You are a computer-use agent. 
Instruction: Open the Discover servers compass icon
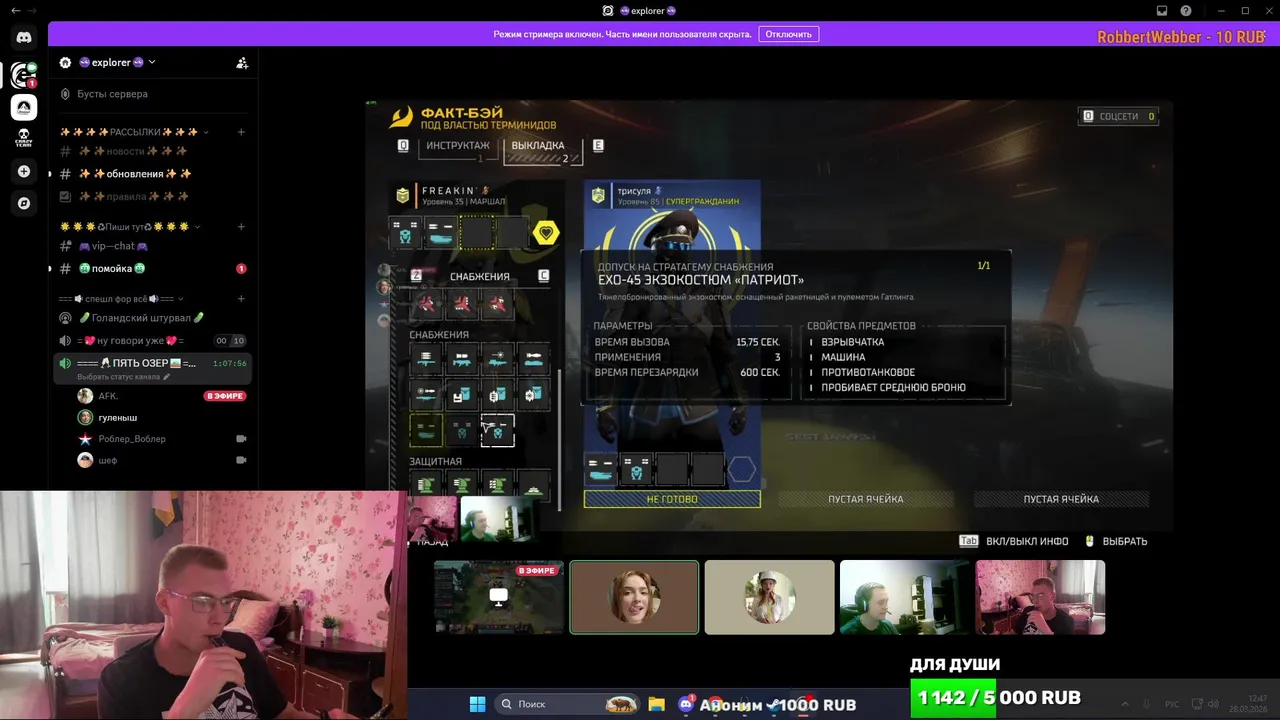click(x=24, y=203)
